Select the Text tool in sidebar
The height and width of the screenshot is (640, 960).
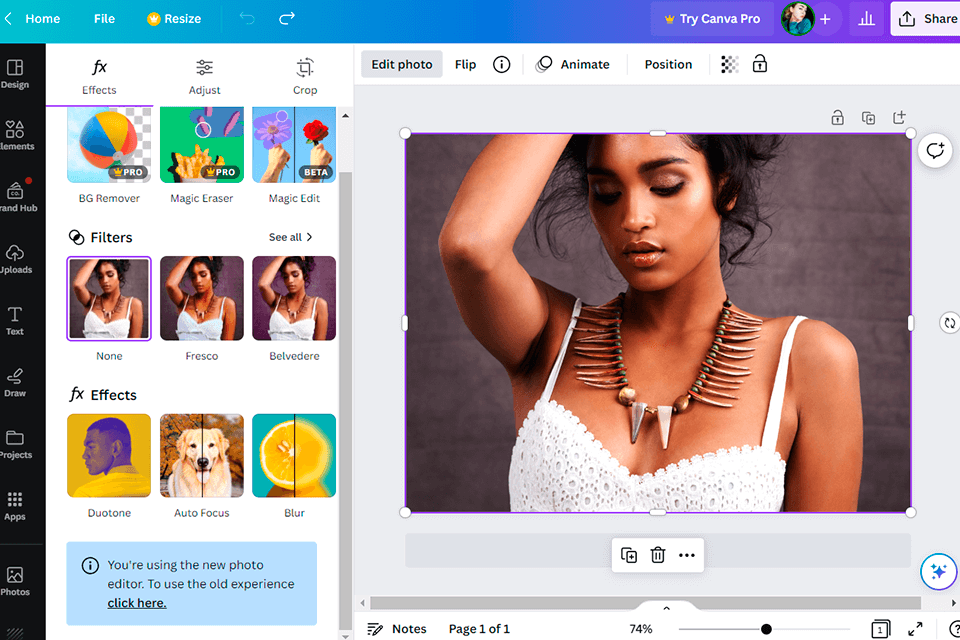[x=15, y=321]
